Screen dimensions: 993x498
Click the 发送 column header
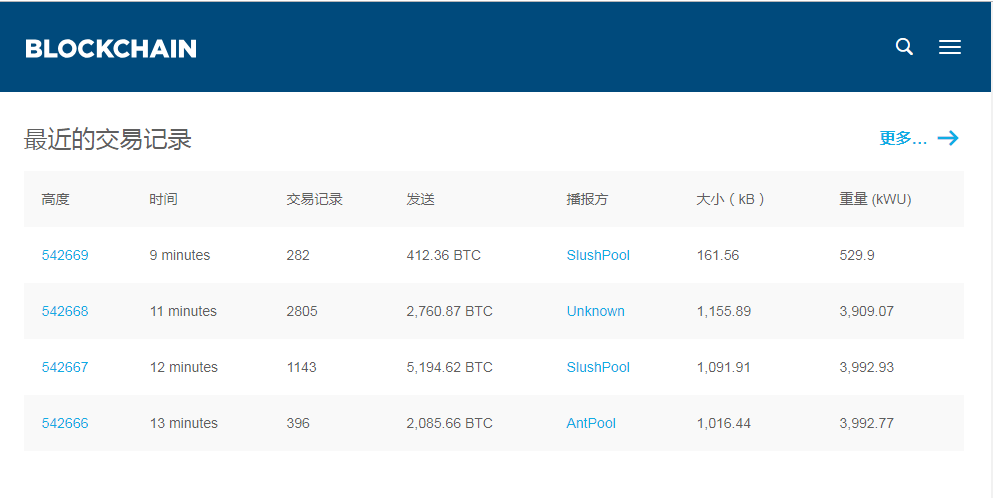click(421, 199)
